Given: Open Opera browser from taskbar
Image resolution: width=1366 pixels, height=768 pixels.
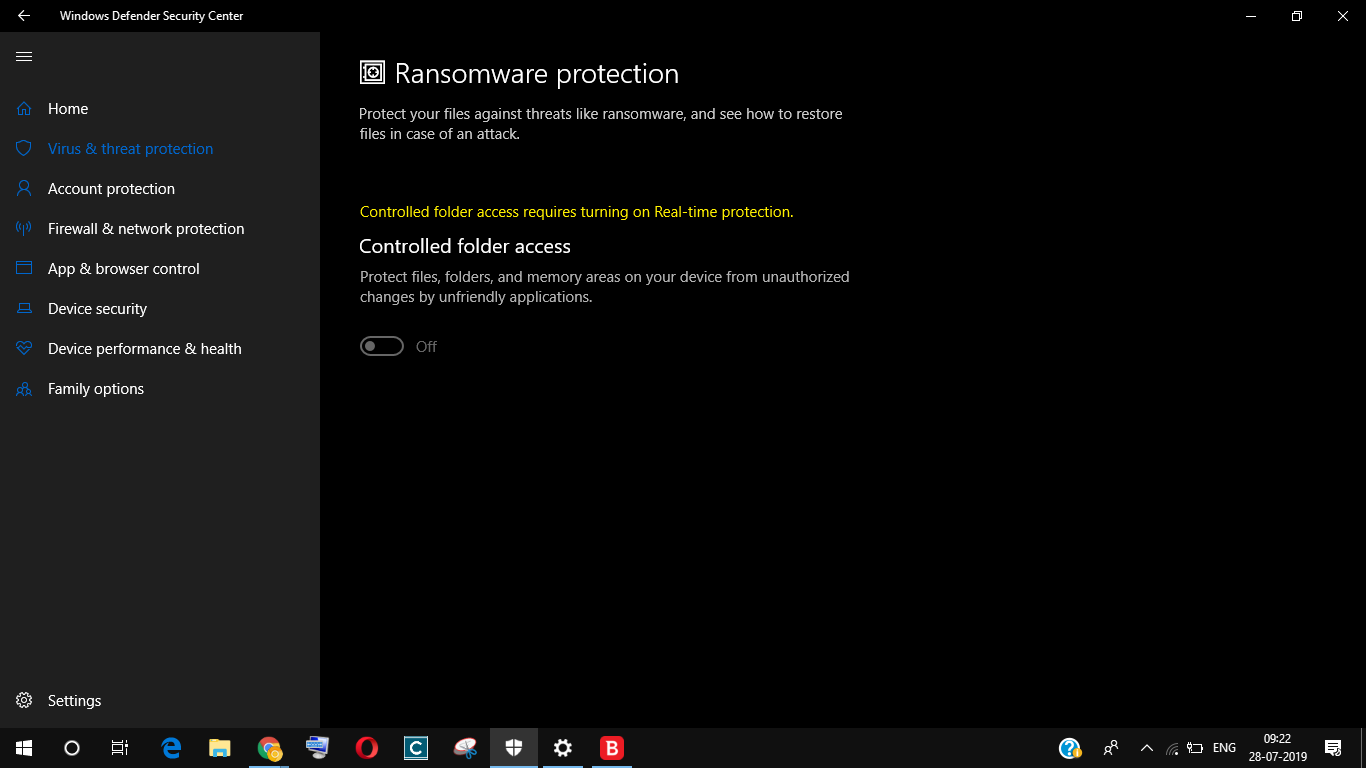Looking at the screenshot, I should (x=367, y=748).
